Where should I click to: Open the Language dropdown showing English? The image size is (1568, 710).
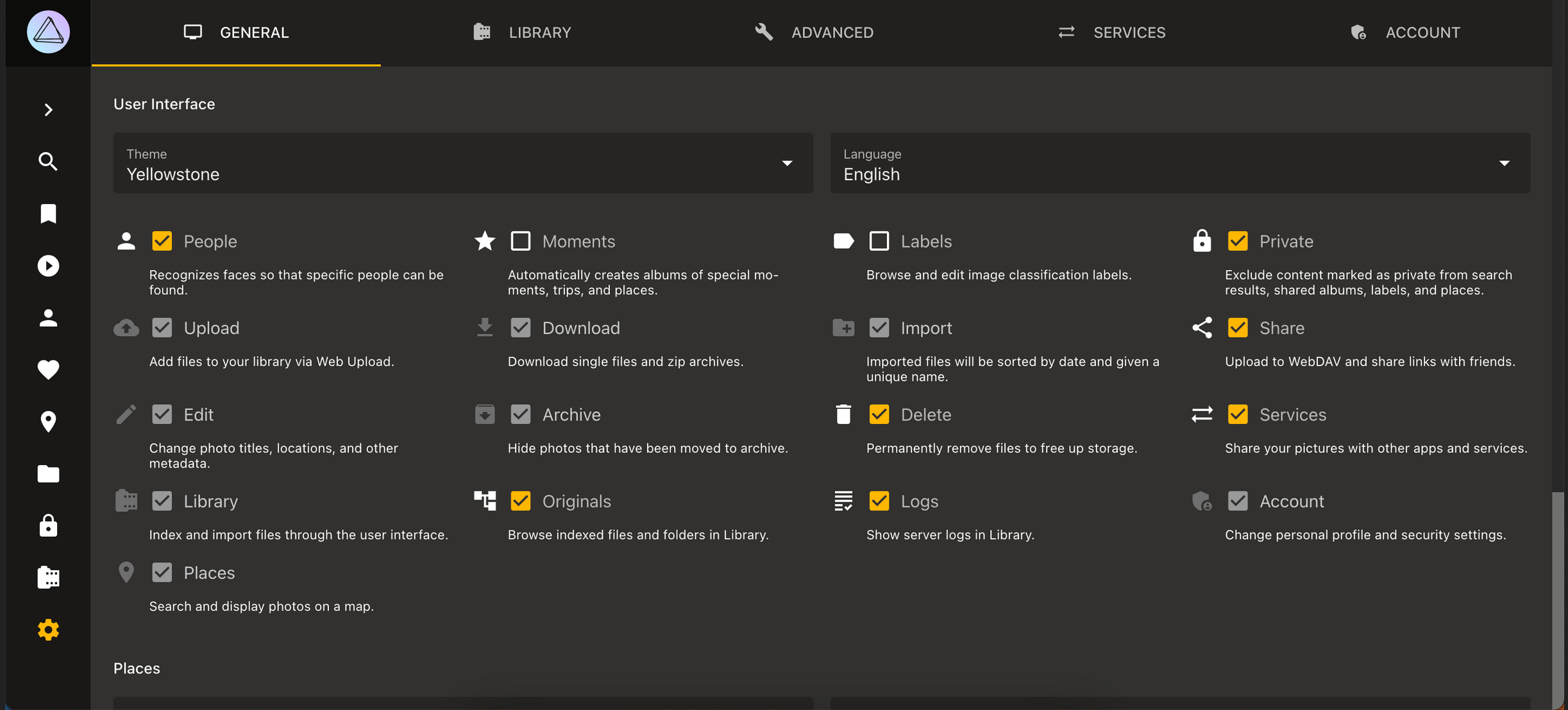tap(1179, 164)
